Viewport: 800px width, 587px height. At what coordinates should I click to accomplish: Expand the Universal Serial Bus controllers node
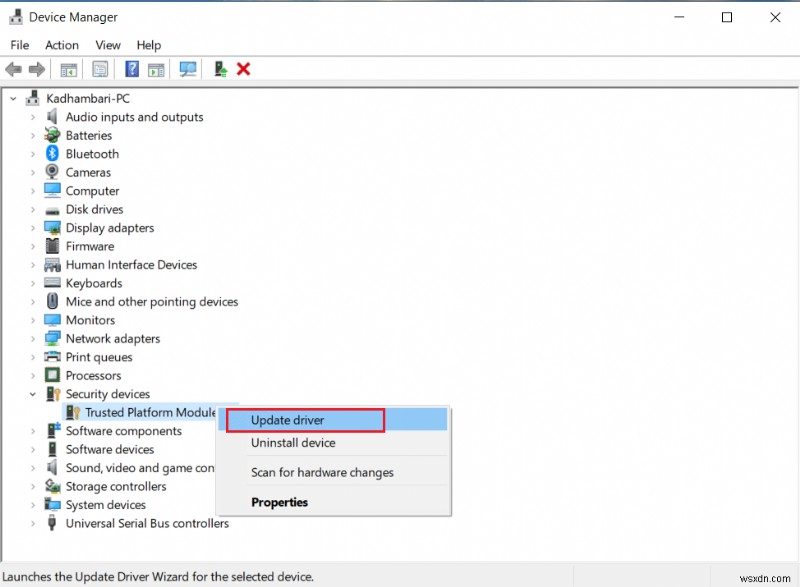tap(31, 523)
